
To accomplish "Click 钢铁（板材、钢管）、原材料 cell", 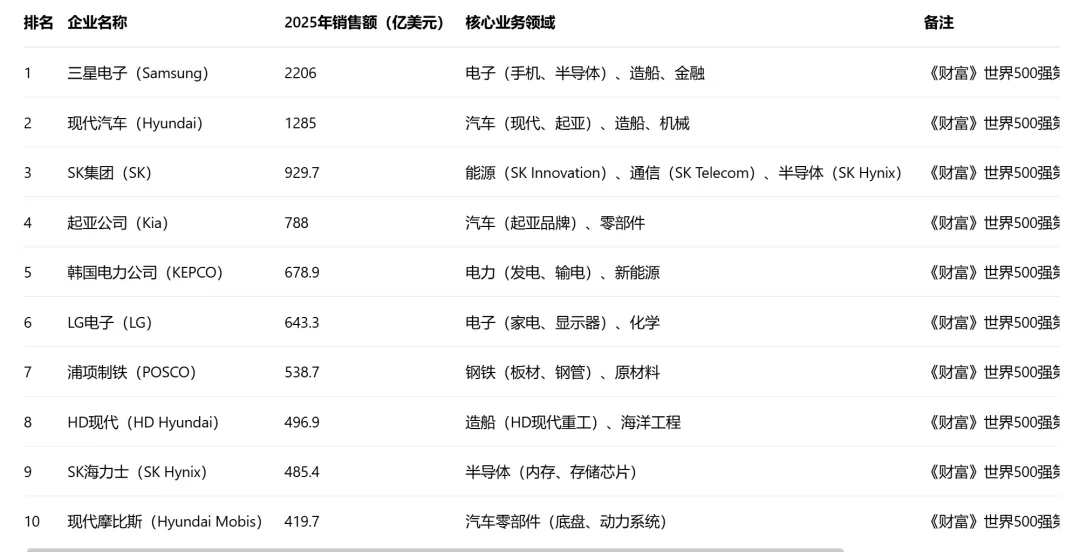I will coord(563,372).
